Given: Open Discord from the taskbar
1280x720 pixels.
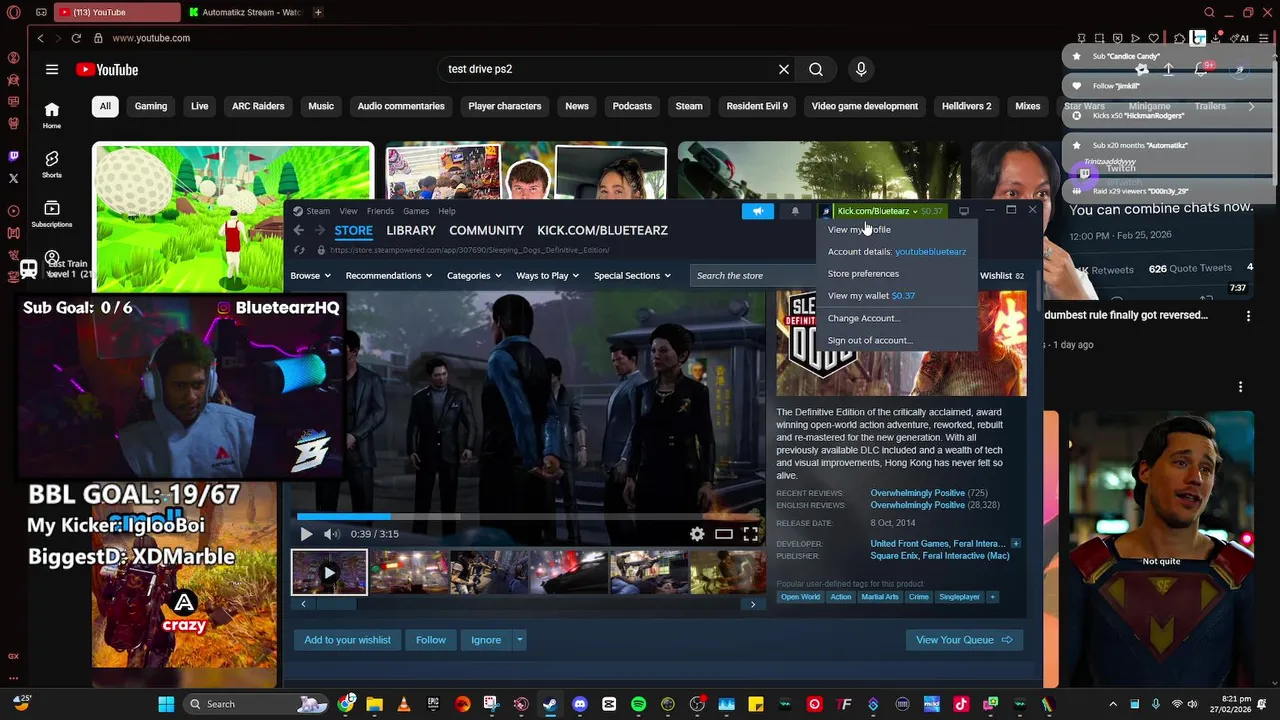Looking at the screenshot, I should 579,704.
